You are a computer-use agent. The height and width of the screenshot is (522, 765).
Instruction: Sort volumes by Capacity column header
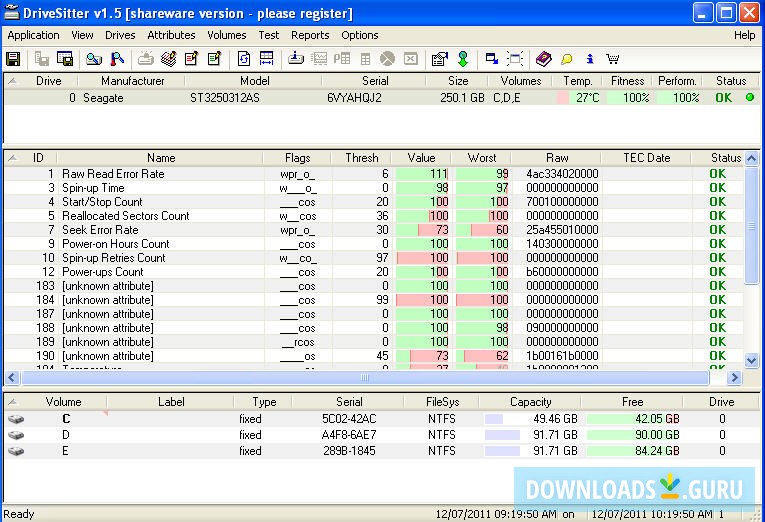point(530,402)
